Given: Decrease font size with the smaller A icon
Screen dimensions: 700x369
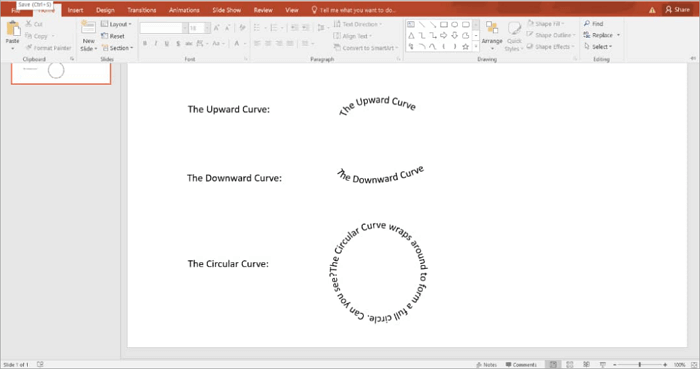Looking at the screenshot, I should (227, 28).
